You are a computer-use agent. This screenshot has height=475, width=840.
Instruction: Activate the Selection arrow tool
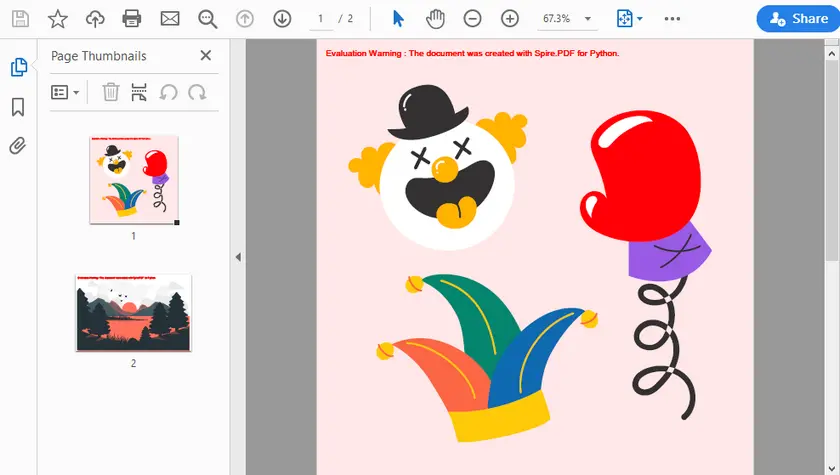(x=398, y=19)
